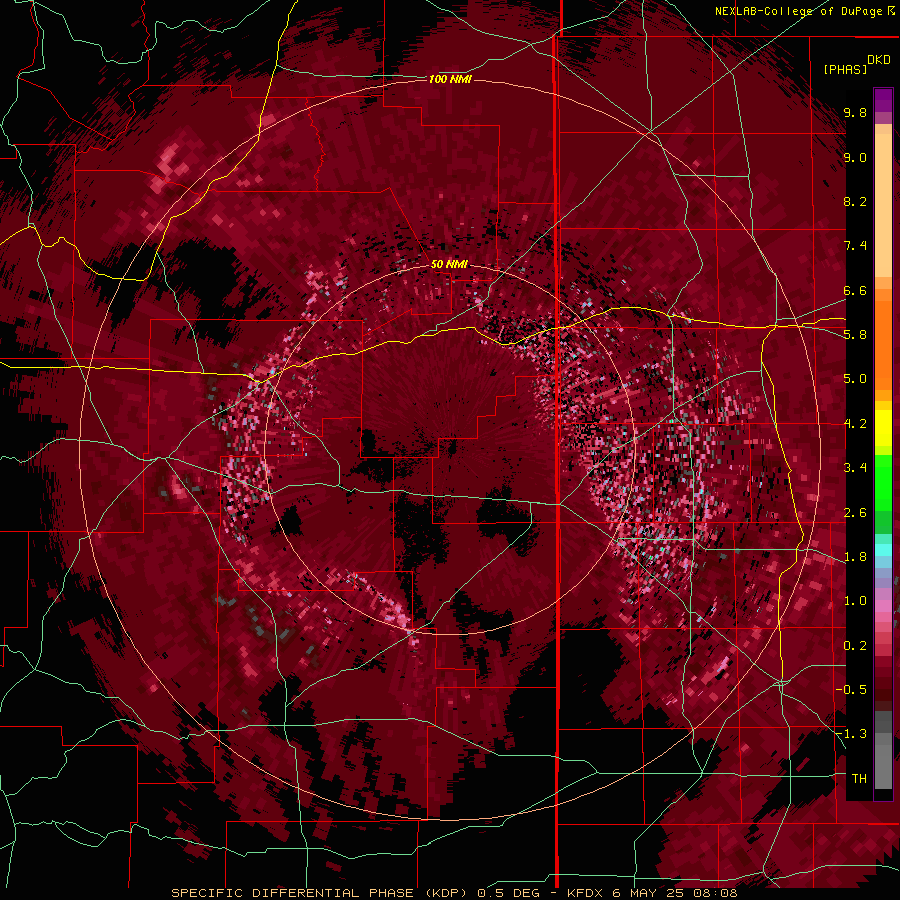Click the 8.2 value on color scale

click(x=855, y=201)
